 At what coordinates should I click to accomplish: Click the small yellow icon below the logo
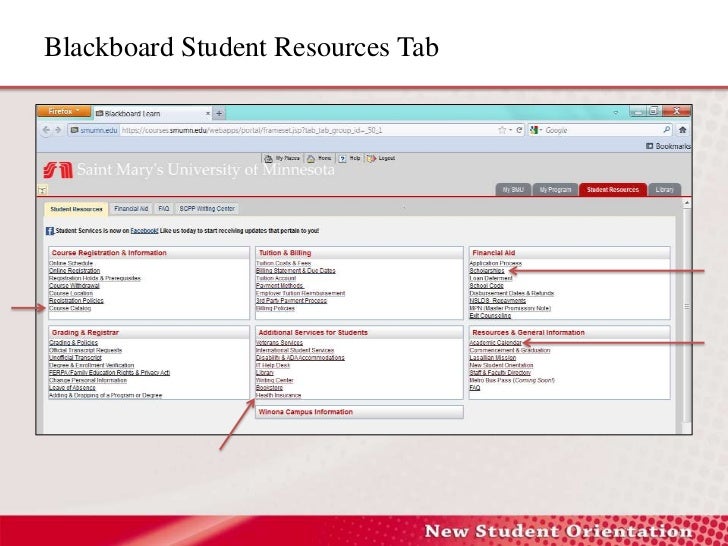coord(42,189)
